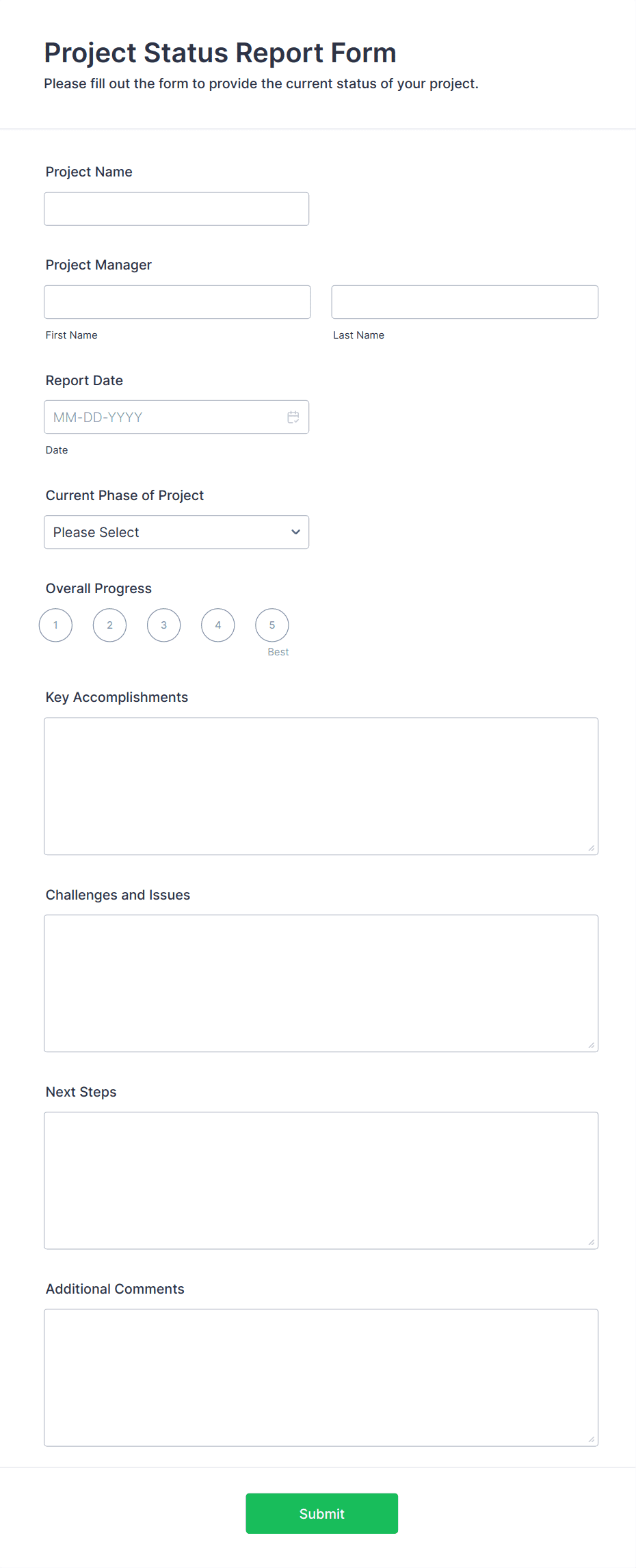
Task: Open the Current Phase of Project dropdown
Action: (176, 532)
